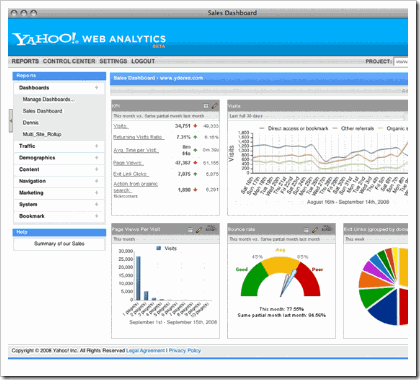This screenshot has height=380, width=420.
Task: Expand the Marketing reports section
Action: pos(96,193)
